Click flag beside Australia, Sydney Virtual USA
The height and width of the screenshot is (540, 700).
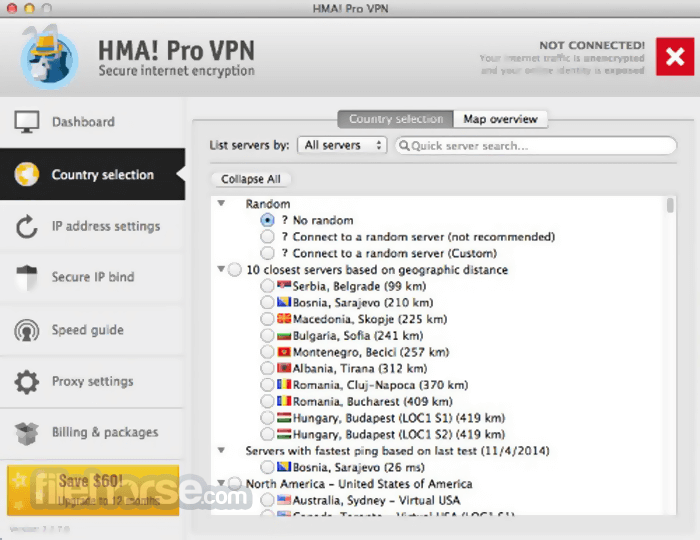point(284,500)
